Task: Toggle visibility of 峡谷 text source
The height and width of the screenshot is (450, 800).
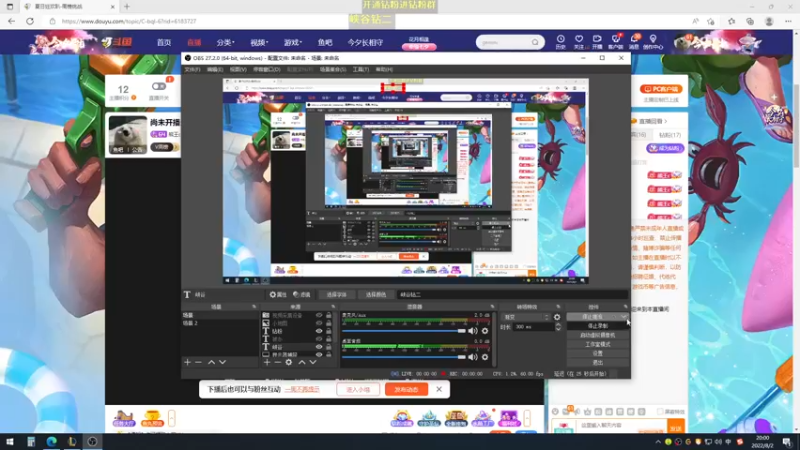Action: (x=319, y=347)
